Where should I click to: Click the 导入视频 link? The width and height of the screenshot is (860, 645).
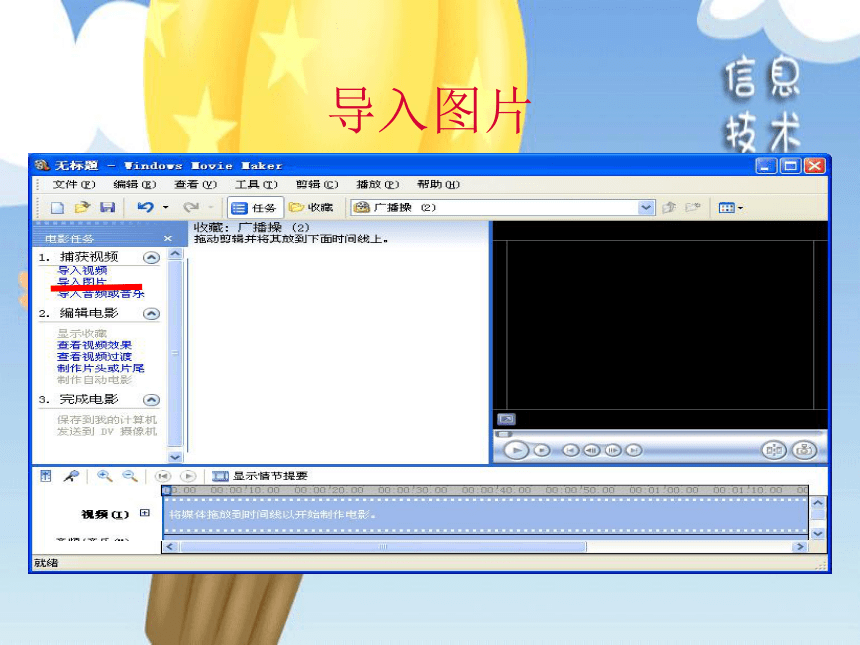click(82, 270)
